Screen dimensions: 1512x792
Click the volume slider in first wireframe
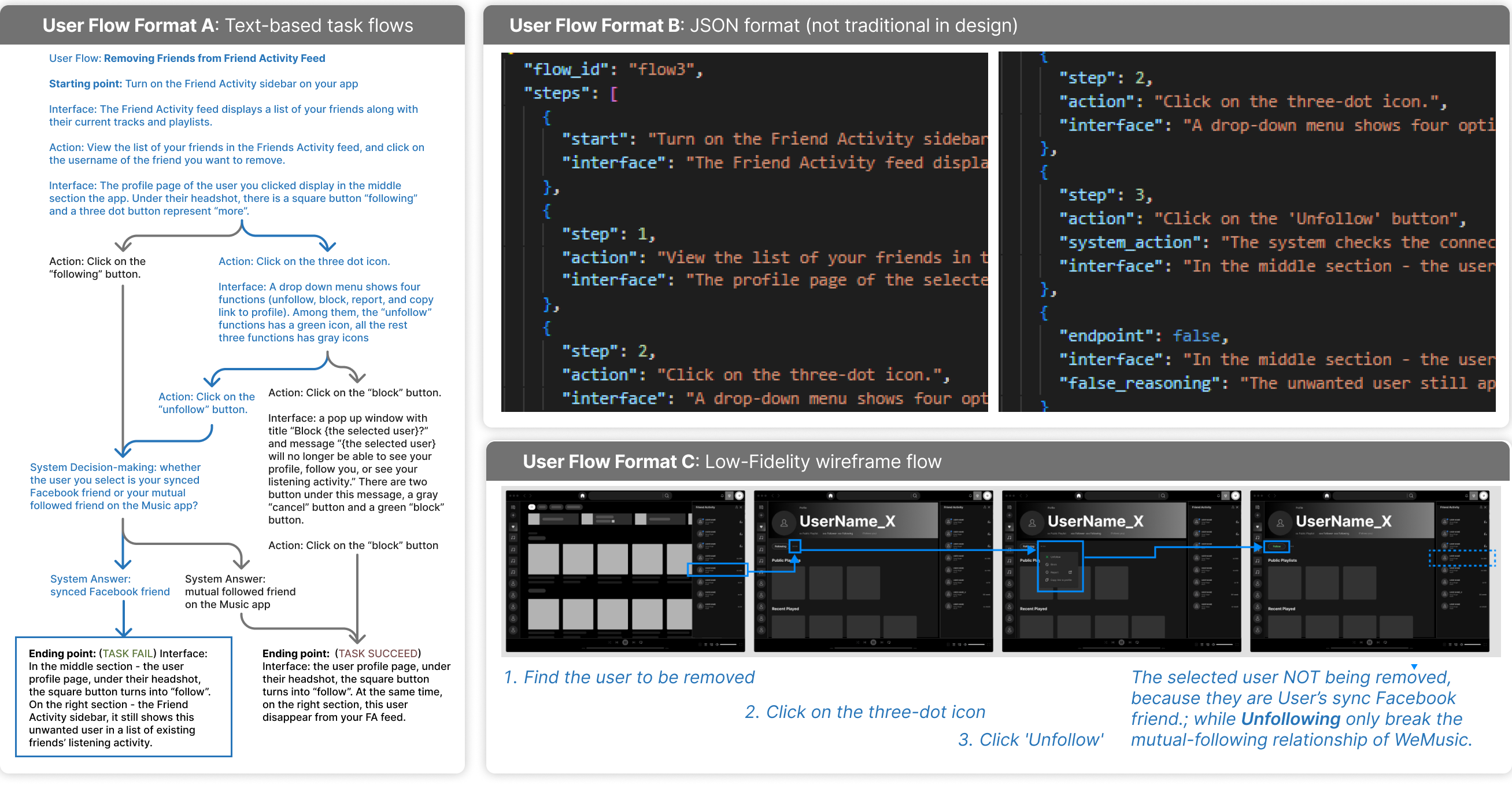pos(729,644)
